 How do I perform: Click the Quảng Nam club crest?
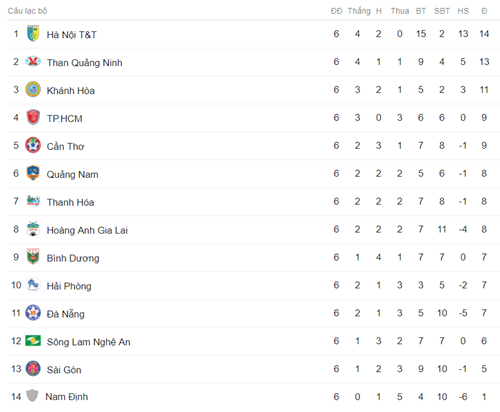33,173
